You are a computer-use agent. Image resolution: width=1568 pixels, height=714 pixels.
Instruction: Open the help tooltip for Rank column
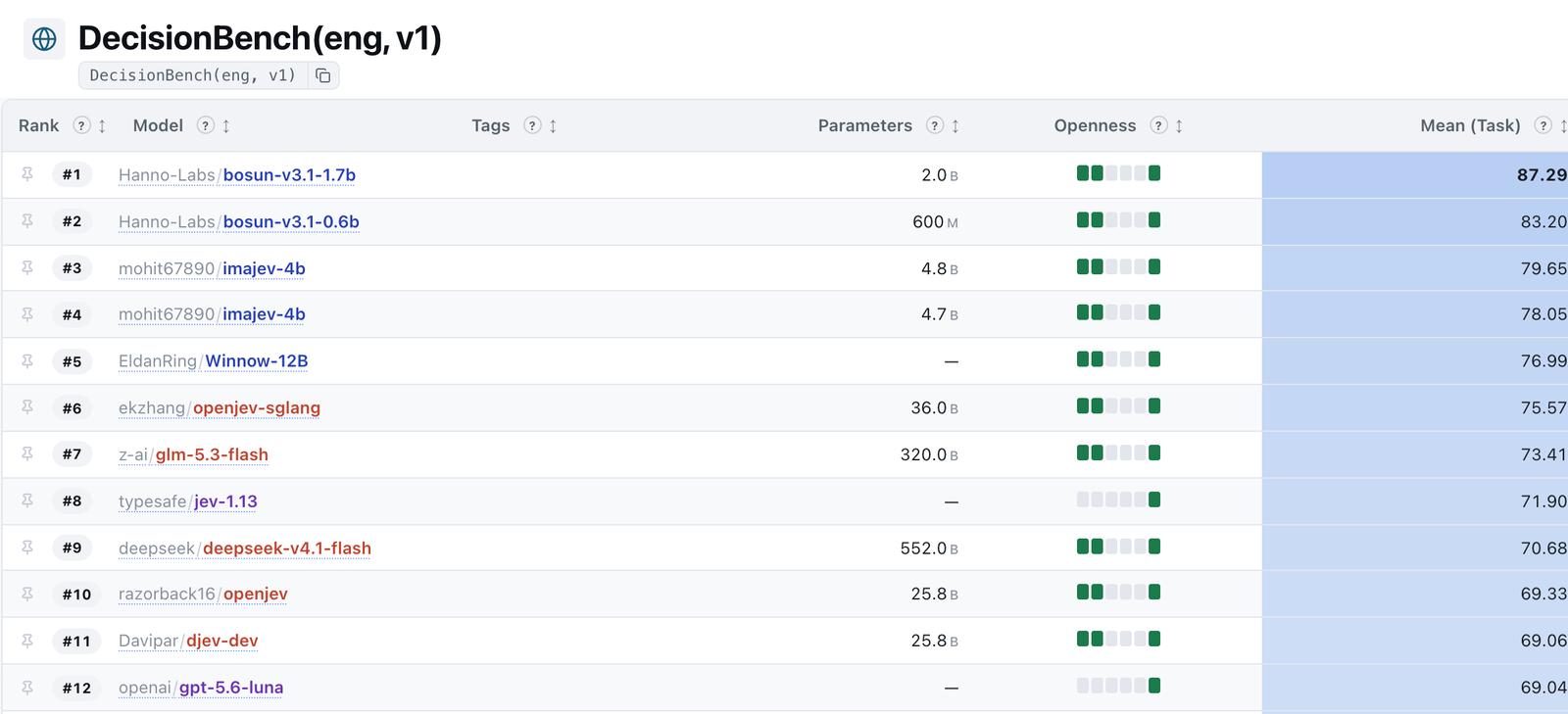pos(82,125)
